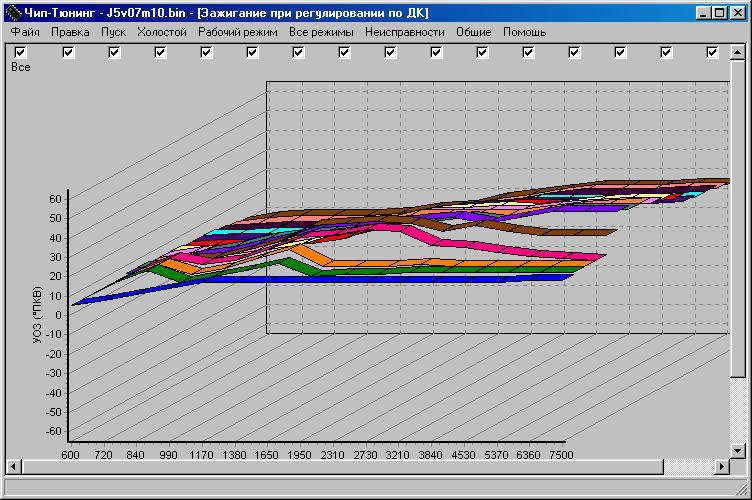This screenshot has width=752, height=500.
Task: Click vertical scrollbar down arrow
Action: pos(738,450)
